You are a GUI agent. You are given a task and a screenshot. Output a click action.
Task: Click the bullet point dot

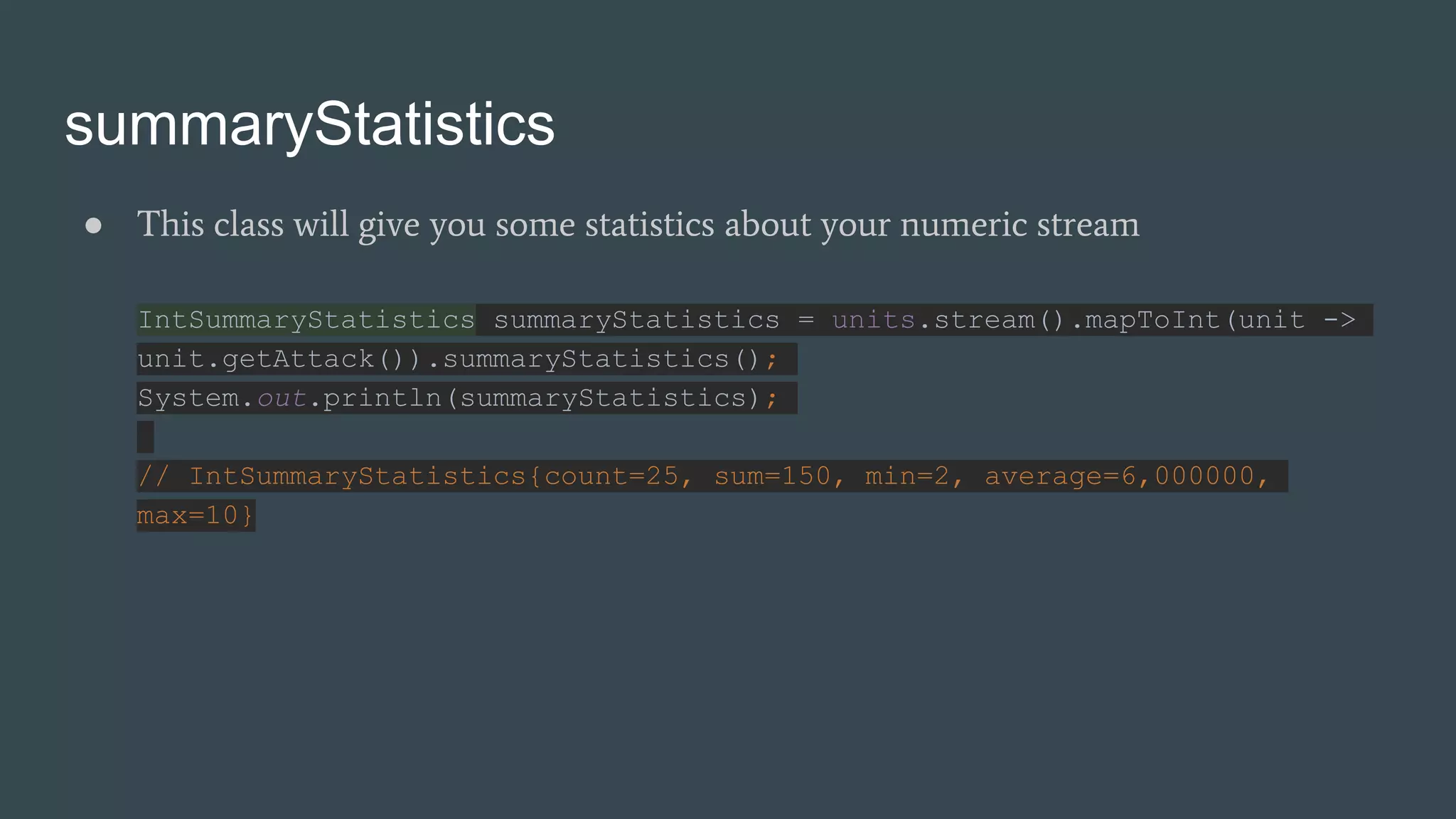(x=93, y=226)
